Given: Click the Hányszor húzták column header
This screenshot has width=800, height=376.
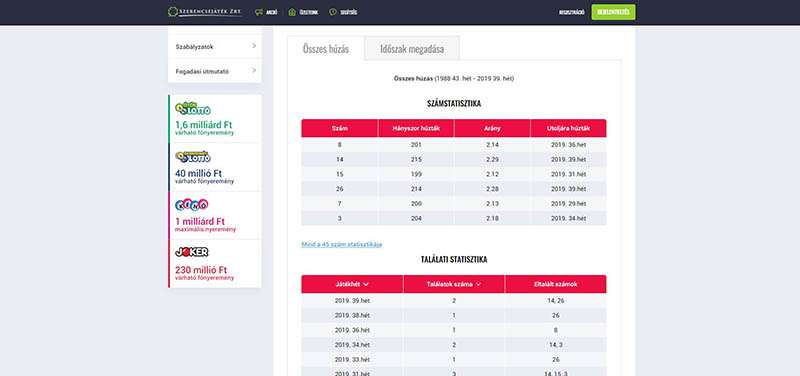Looking at the screenshot, I should point(416,129).
